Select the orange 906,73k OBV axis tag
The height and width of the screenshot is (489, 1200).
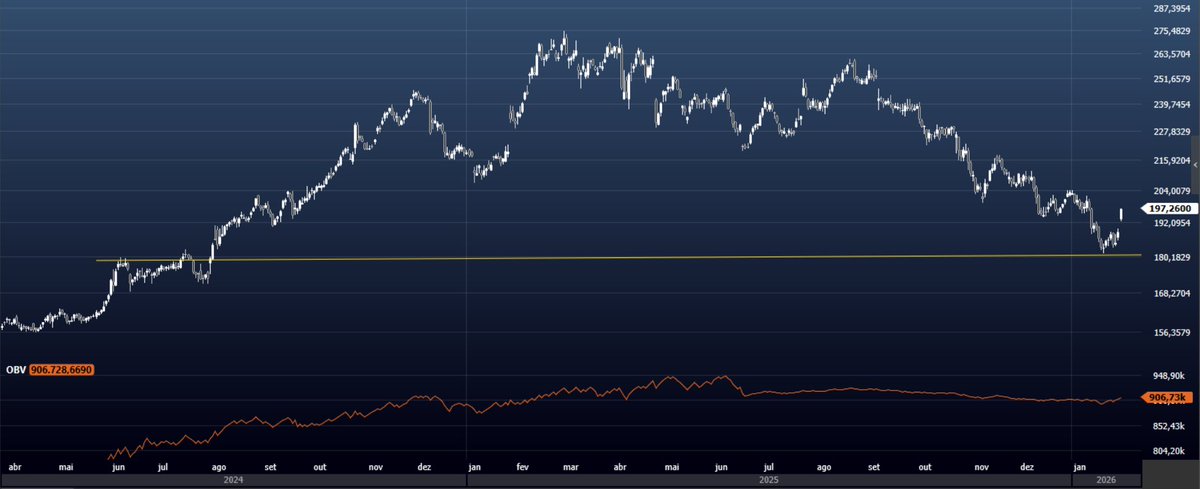(1167, 398)
